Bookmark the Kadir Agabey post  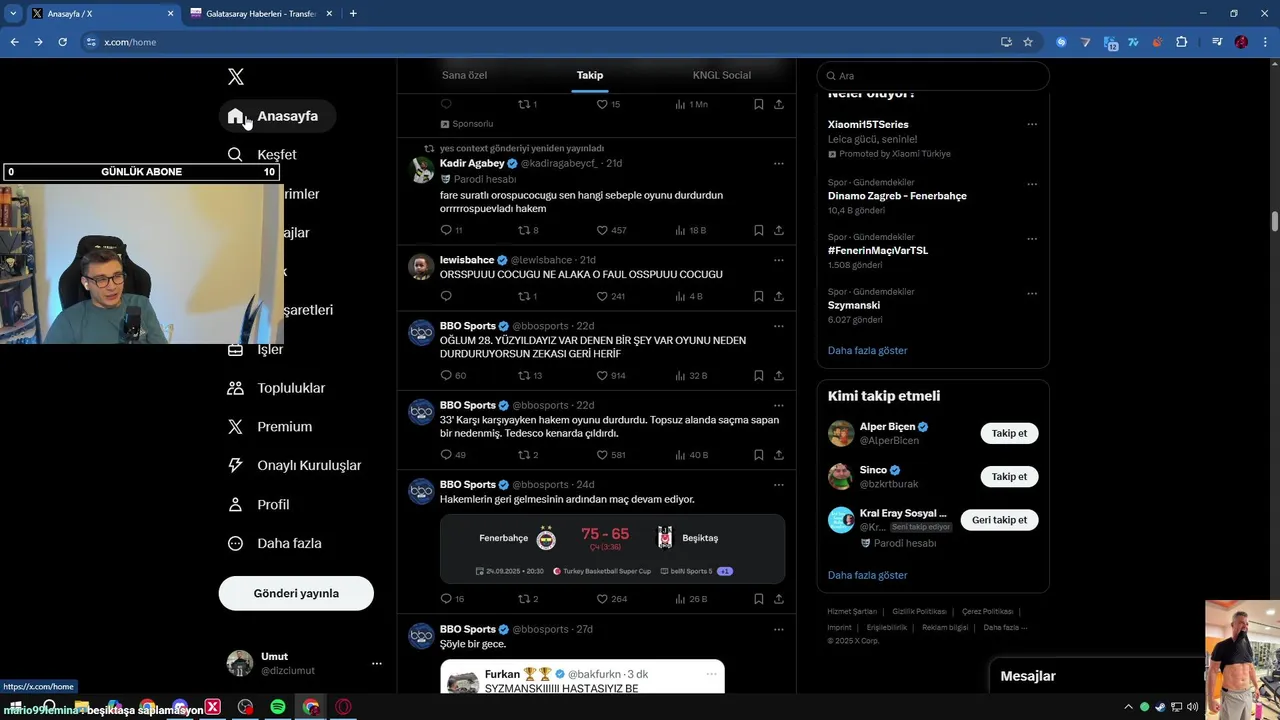[x=758, y=230]
